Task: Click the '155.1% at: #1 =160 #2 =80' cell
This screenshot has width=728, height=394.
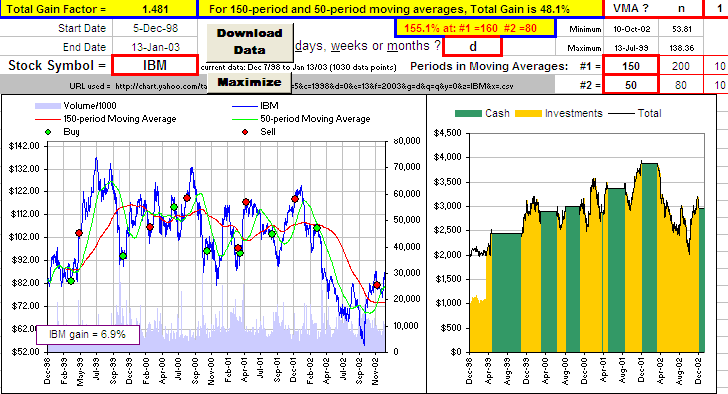Action: pyautogui.click(x=474, y=28)
